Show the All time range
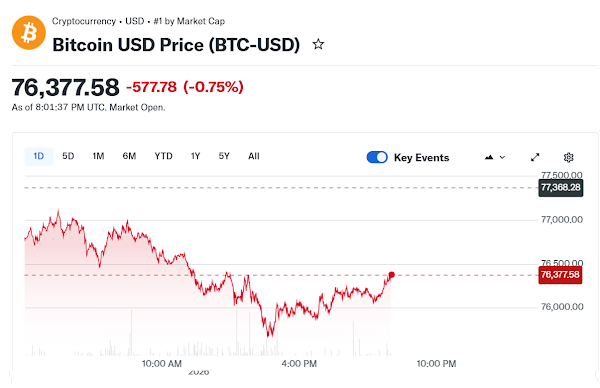Screen dimensions: 600x388 click(254, 156)
